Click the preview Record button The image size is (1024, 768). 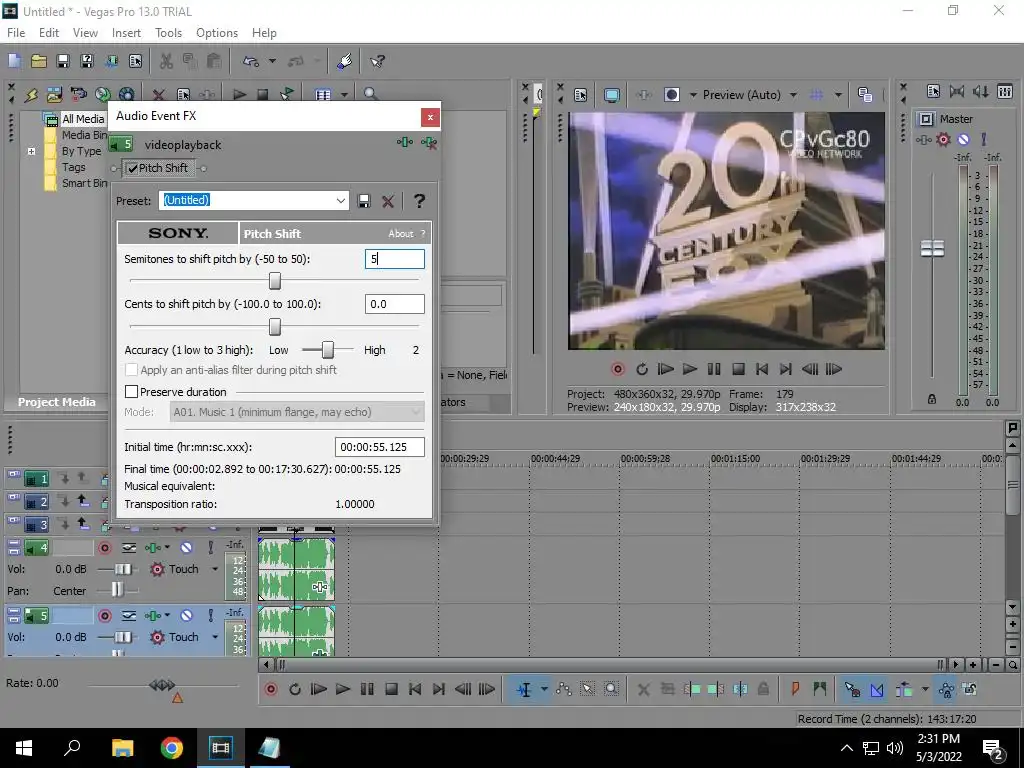point(617,370)
